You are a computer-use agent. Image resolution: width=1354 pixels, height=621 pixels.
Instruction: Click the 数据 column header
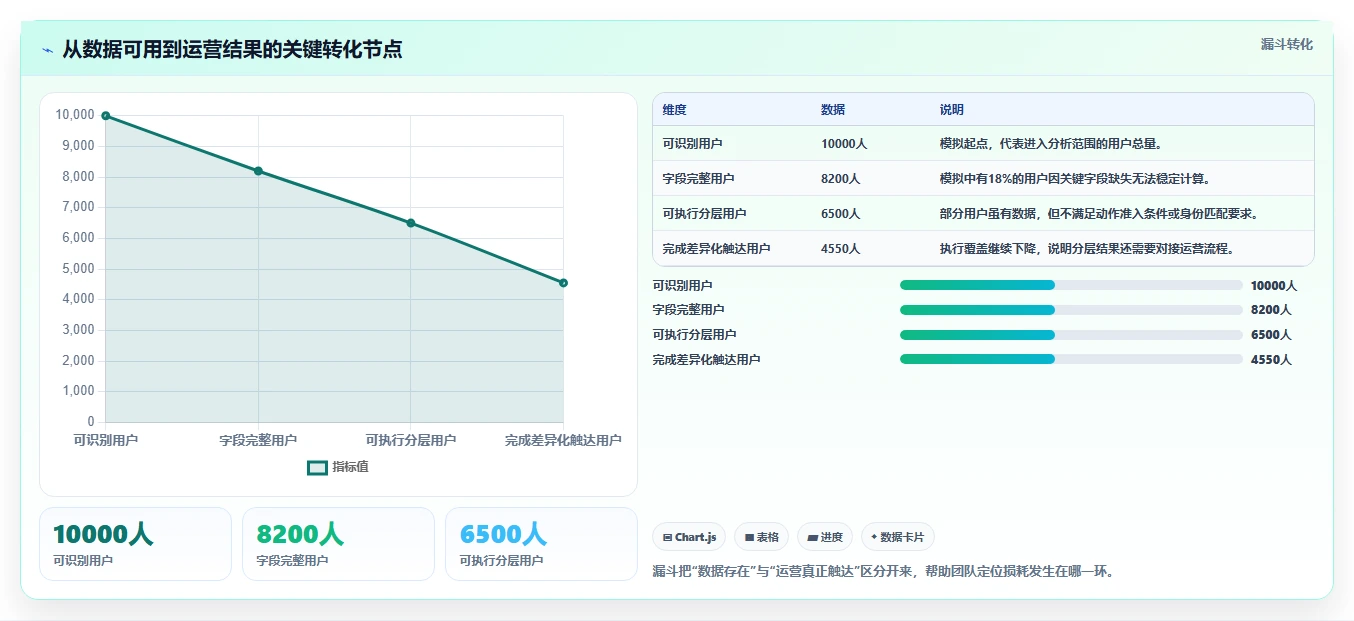[x=833, y=110]
